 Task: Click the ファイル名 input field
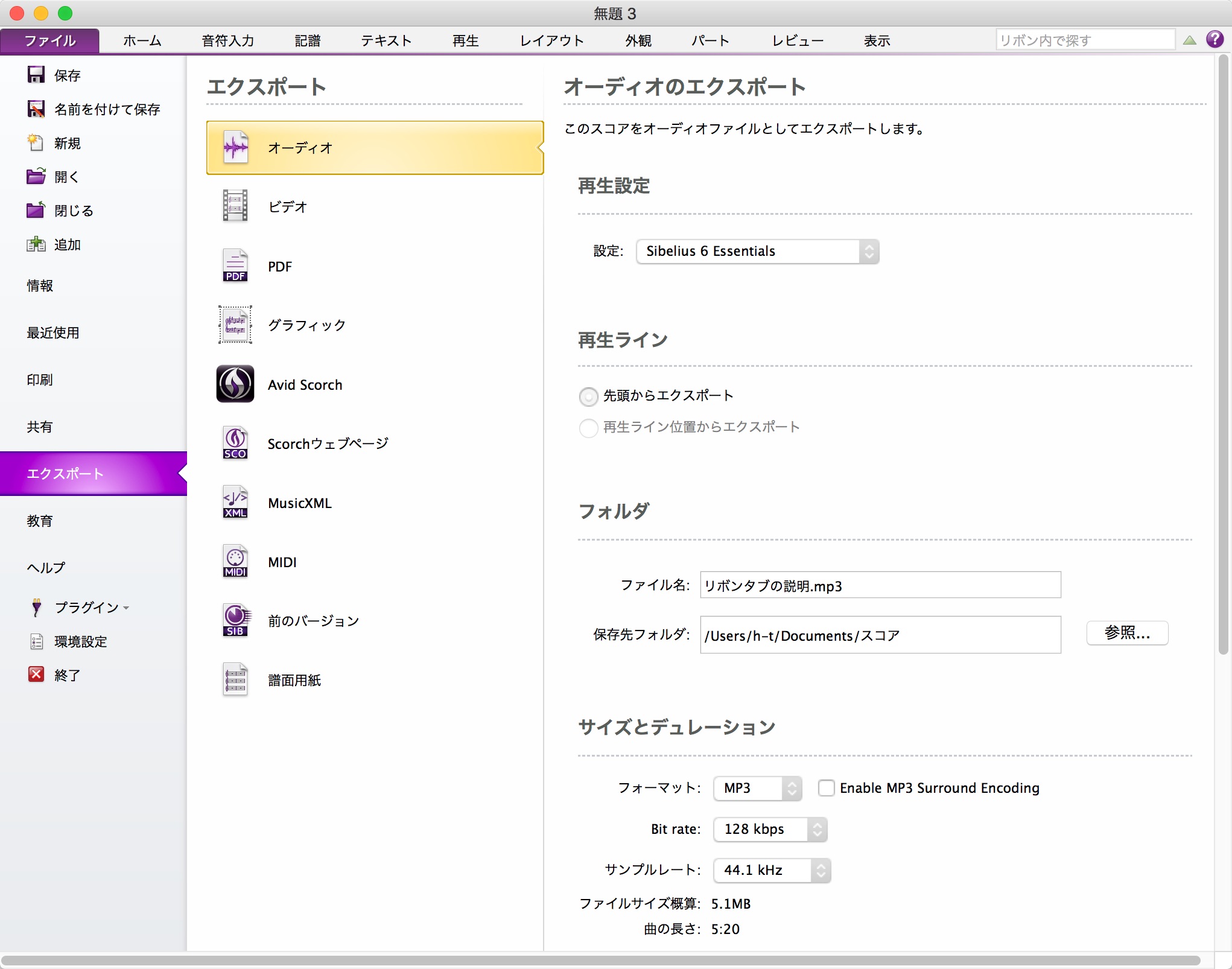(880, 585)
